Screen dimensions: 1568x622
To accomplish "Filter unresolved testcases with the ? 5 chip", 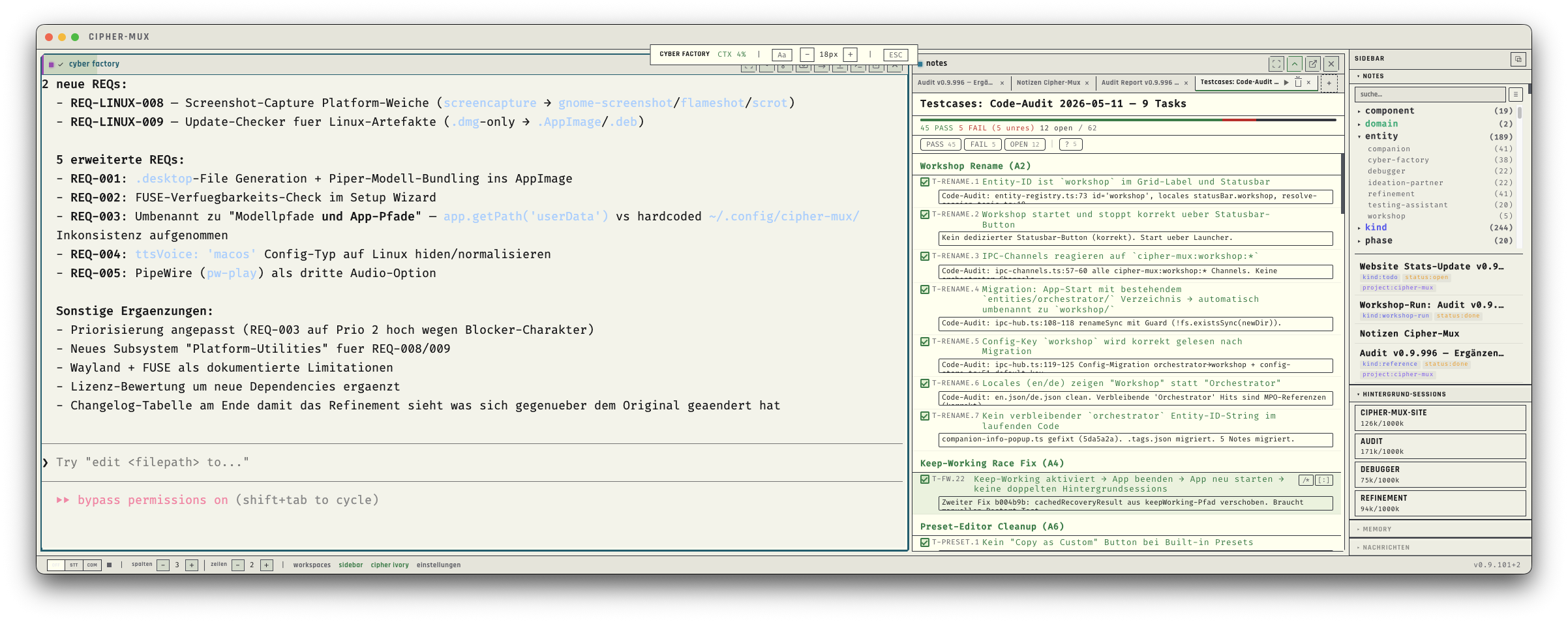I will (1071, 145).
